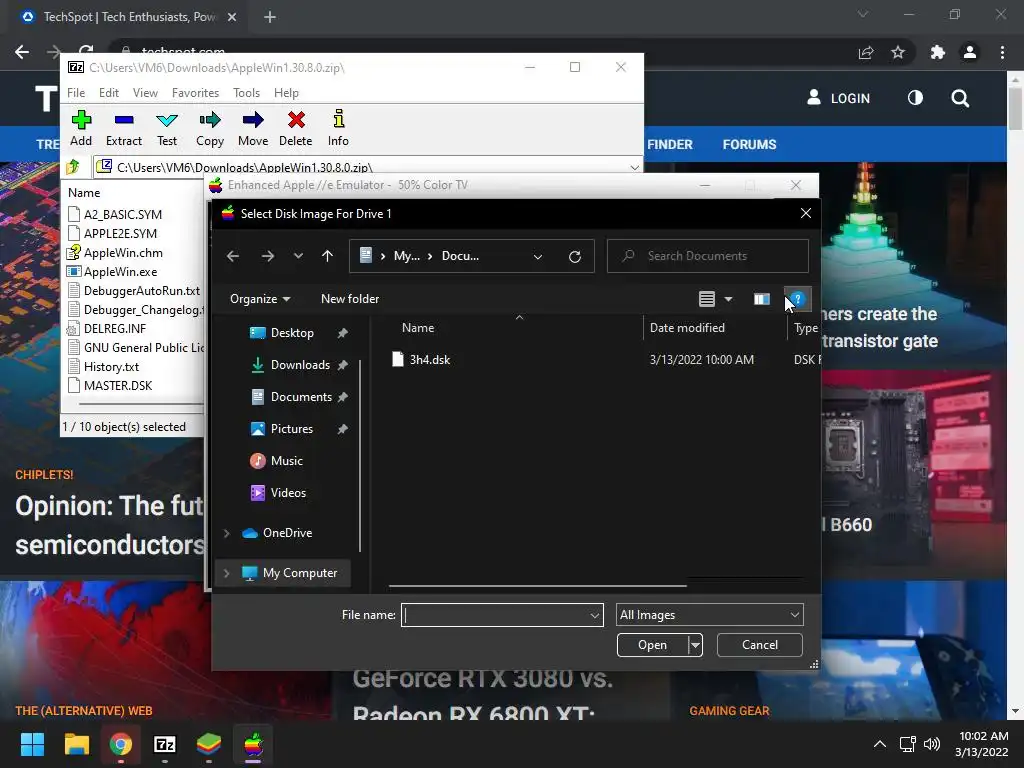
Task: Open the Organize dropdown
Action: tap(259, 298)
